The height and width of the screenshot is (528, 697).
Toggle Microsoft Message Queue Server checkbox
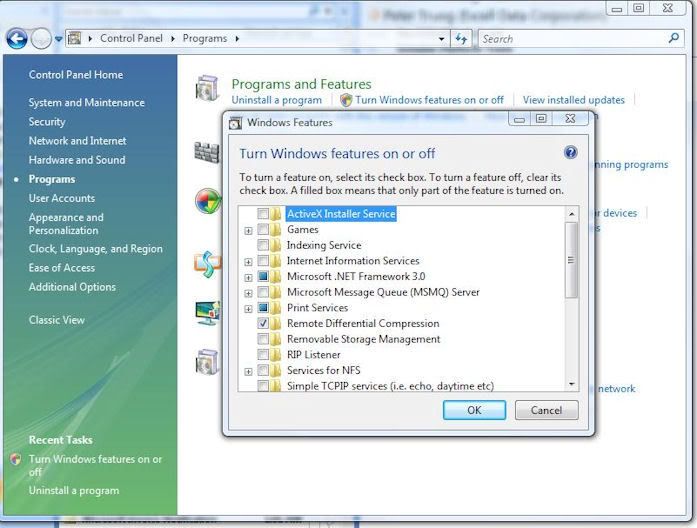(x=263, y=292)
